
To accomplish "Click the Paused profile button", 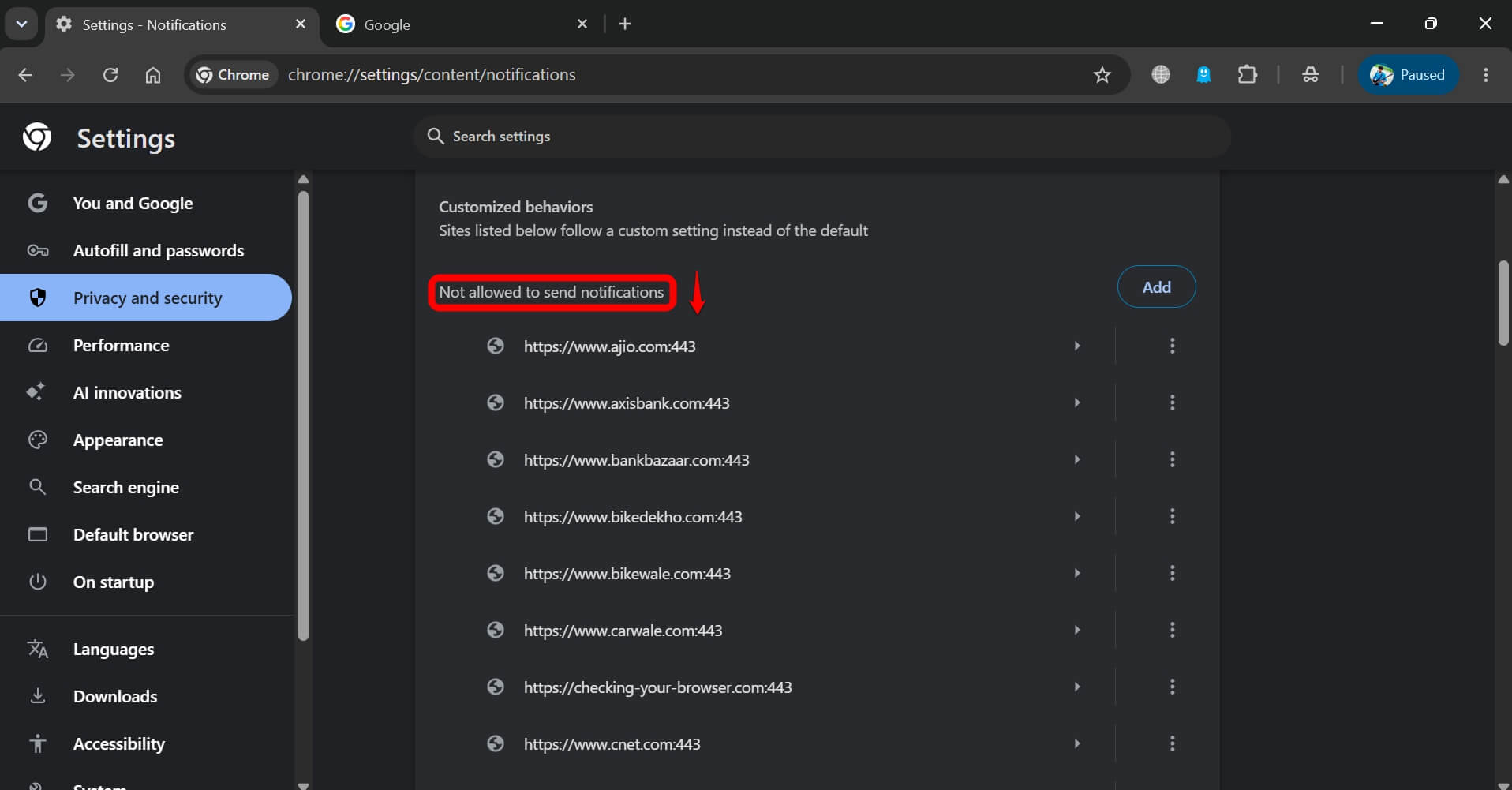I will coord(1408,75).
